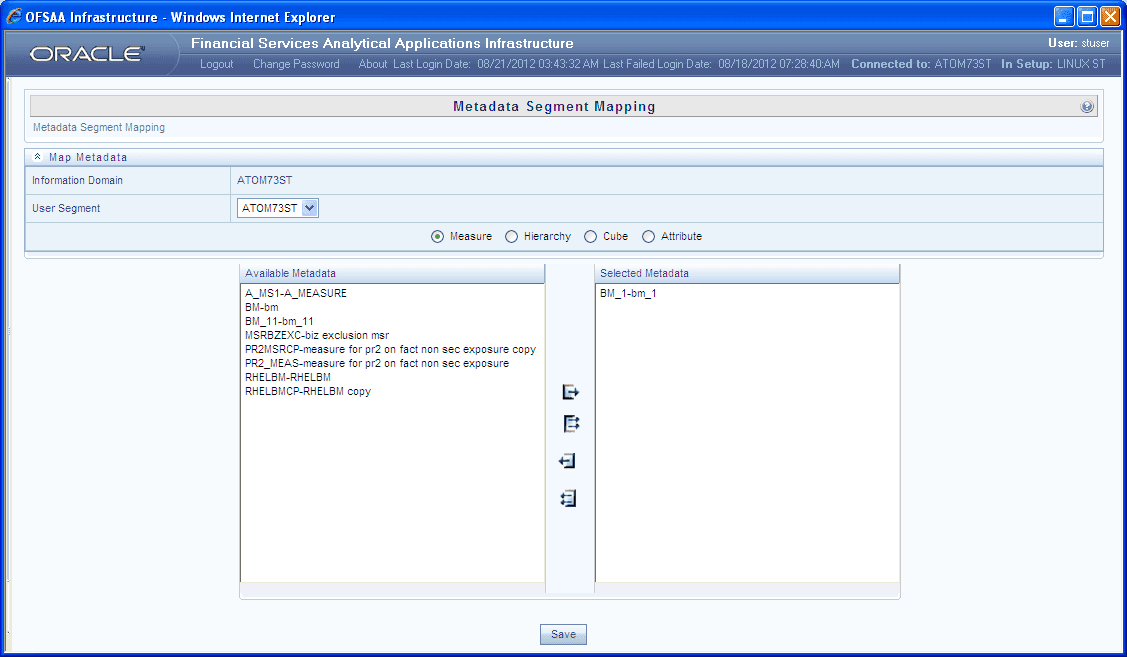Open the help icon in the title bar
The width and height of the screenshot is (1127, 657).
tap(1087, 106)
